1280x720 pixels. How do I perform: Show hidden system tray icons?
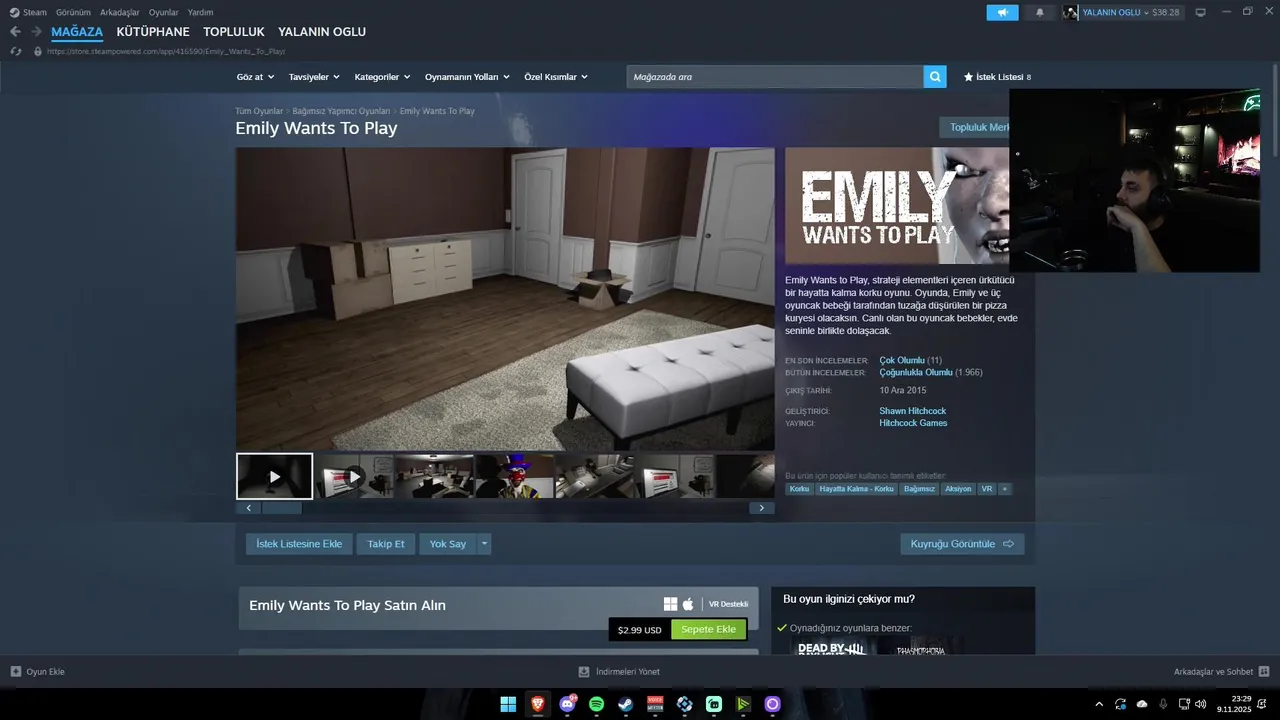tap(1099, 704)
